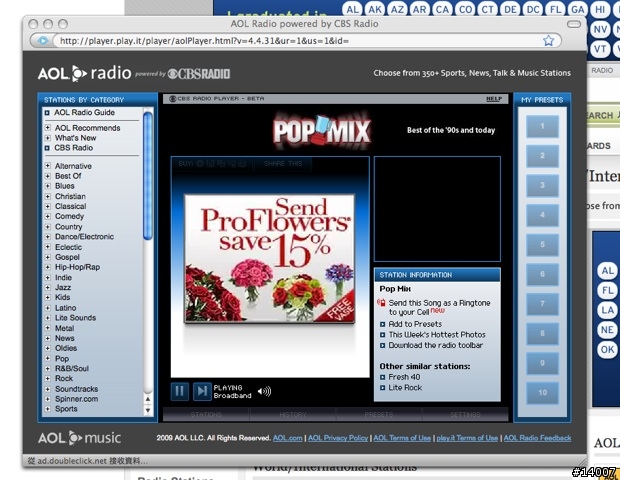Click CA state bubble in background page
This screenshot has width=620, height=480.
[442, 9]
